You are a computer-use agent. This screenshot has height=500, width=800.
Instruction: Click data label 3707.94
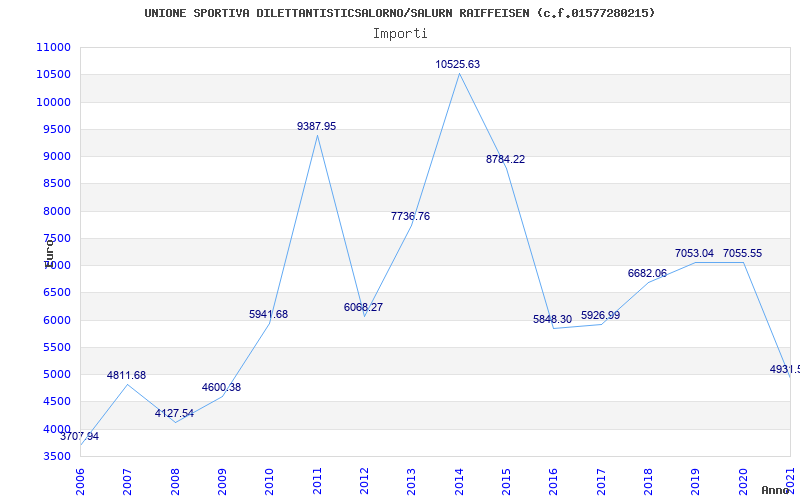[80, 436]
